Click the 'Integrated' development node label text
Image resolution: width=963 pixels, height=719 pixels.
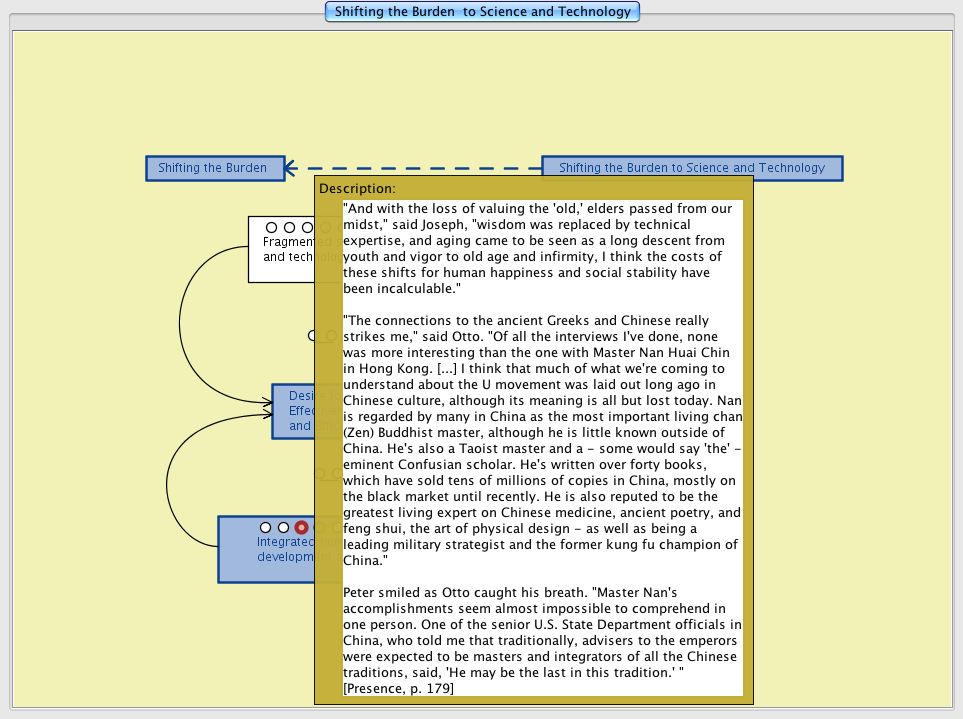[285, 549]
